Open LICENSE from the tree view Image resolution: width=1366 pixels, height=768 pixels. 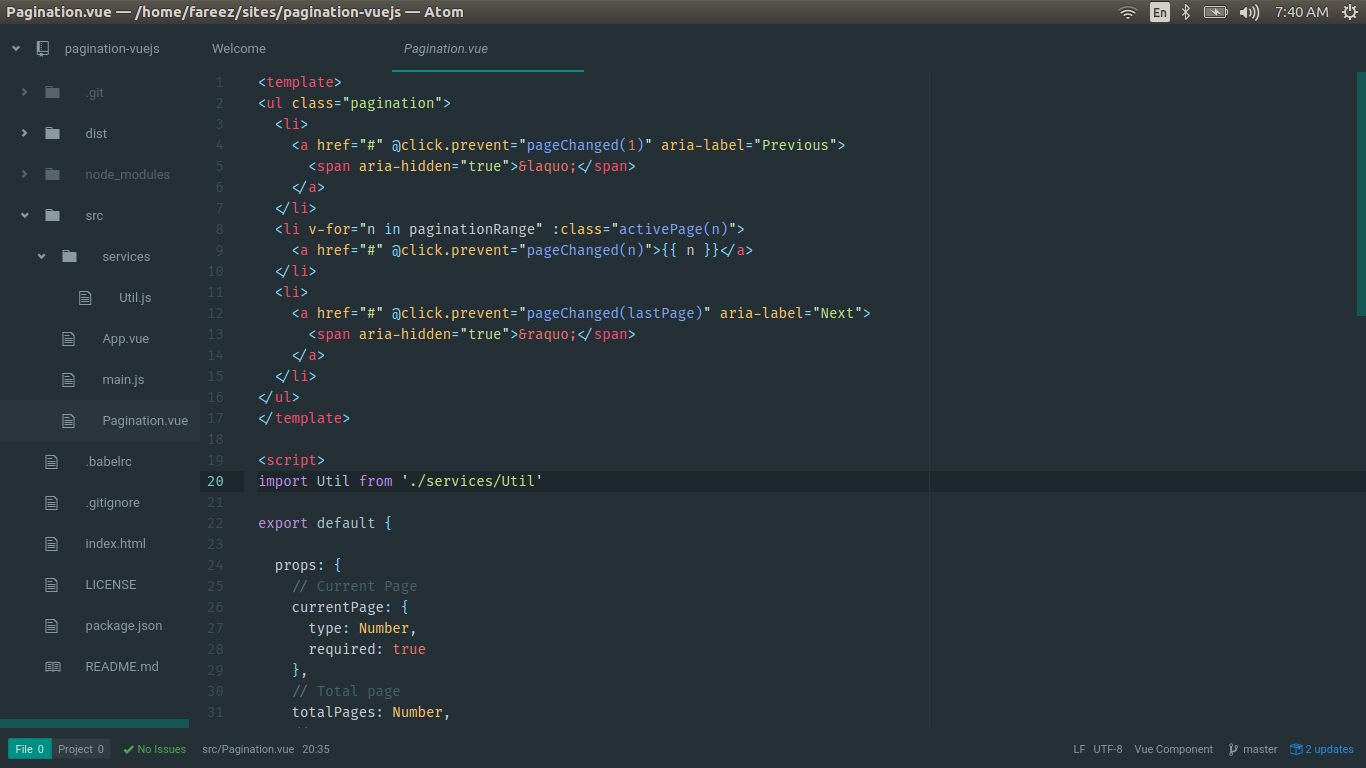111,584
